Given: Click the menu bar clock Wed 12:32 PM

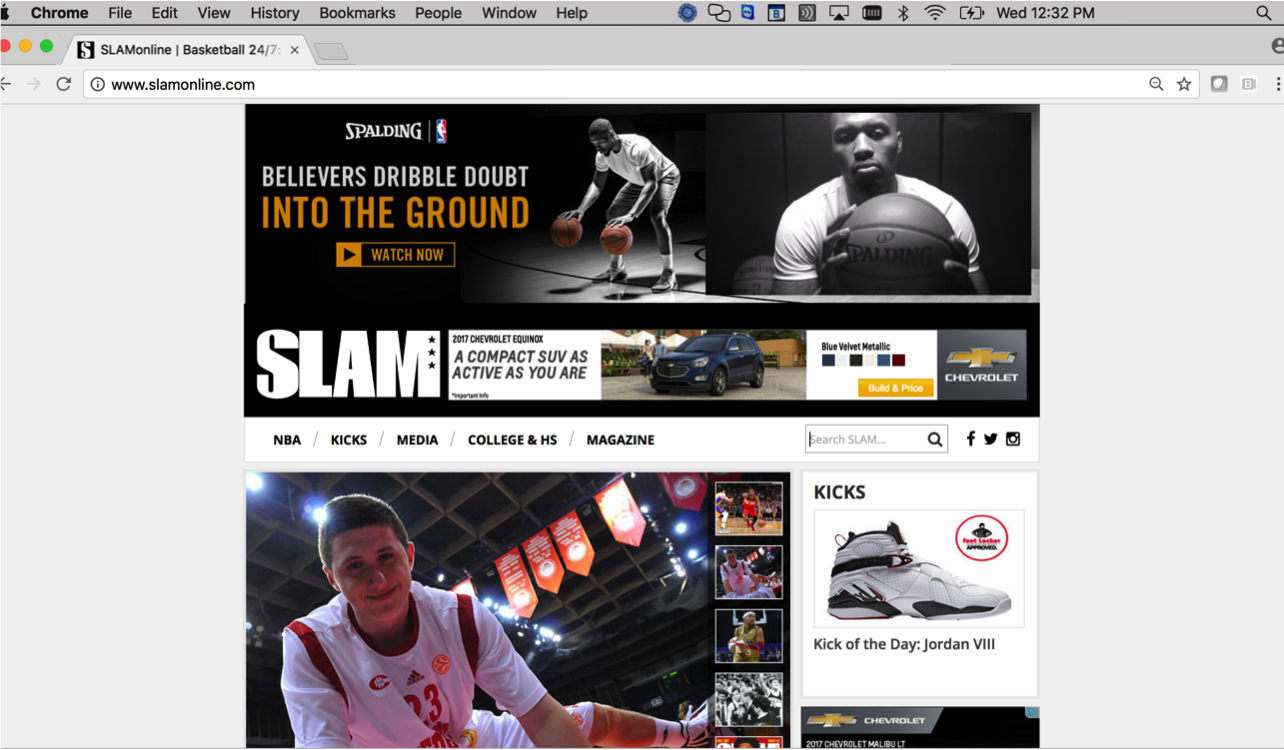Looking at the screenshot, I should pyautogui.click(x=1045, y=13).
